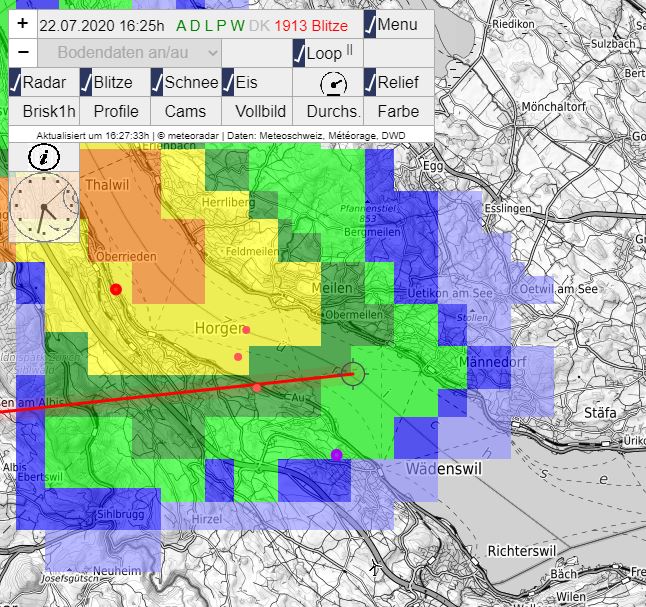The image size is (646, 607).
Task: Click the Mönchaltorf town label
Action: [554, 107]
